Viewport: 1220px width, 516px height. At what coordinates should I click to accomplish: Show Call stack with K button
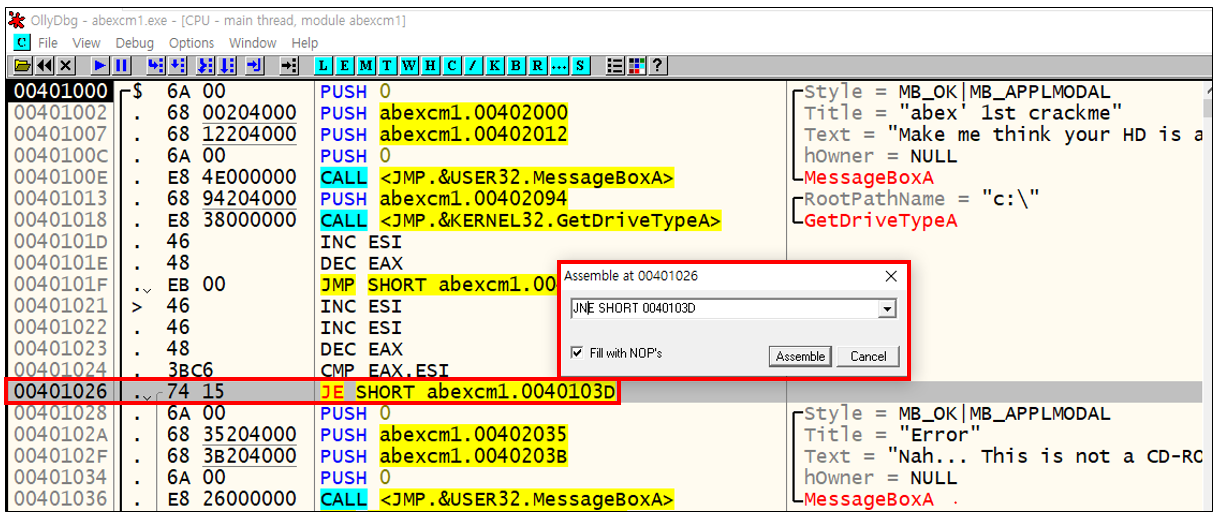[x=495, y=66]
